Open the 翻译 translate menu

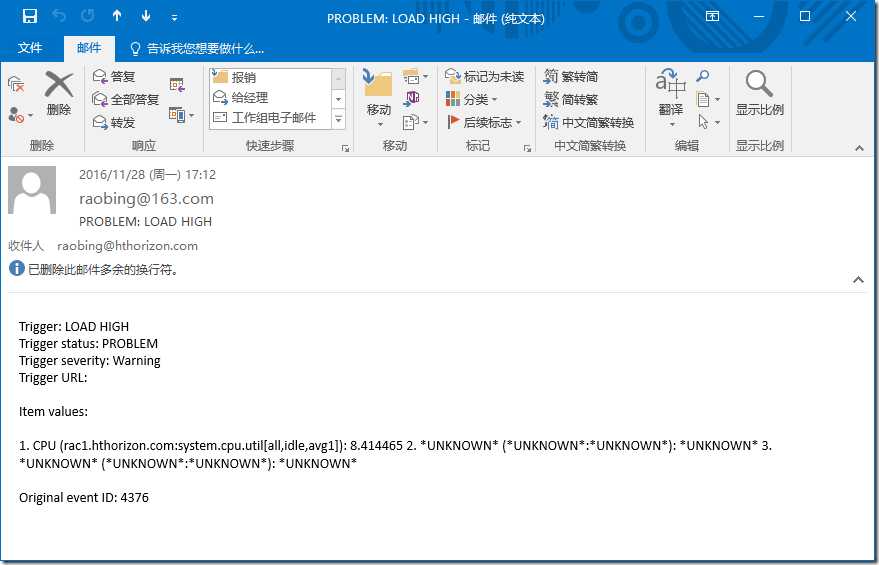tap(671, 98)
